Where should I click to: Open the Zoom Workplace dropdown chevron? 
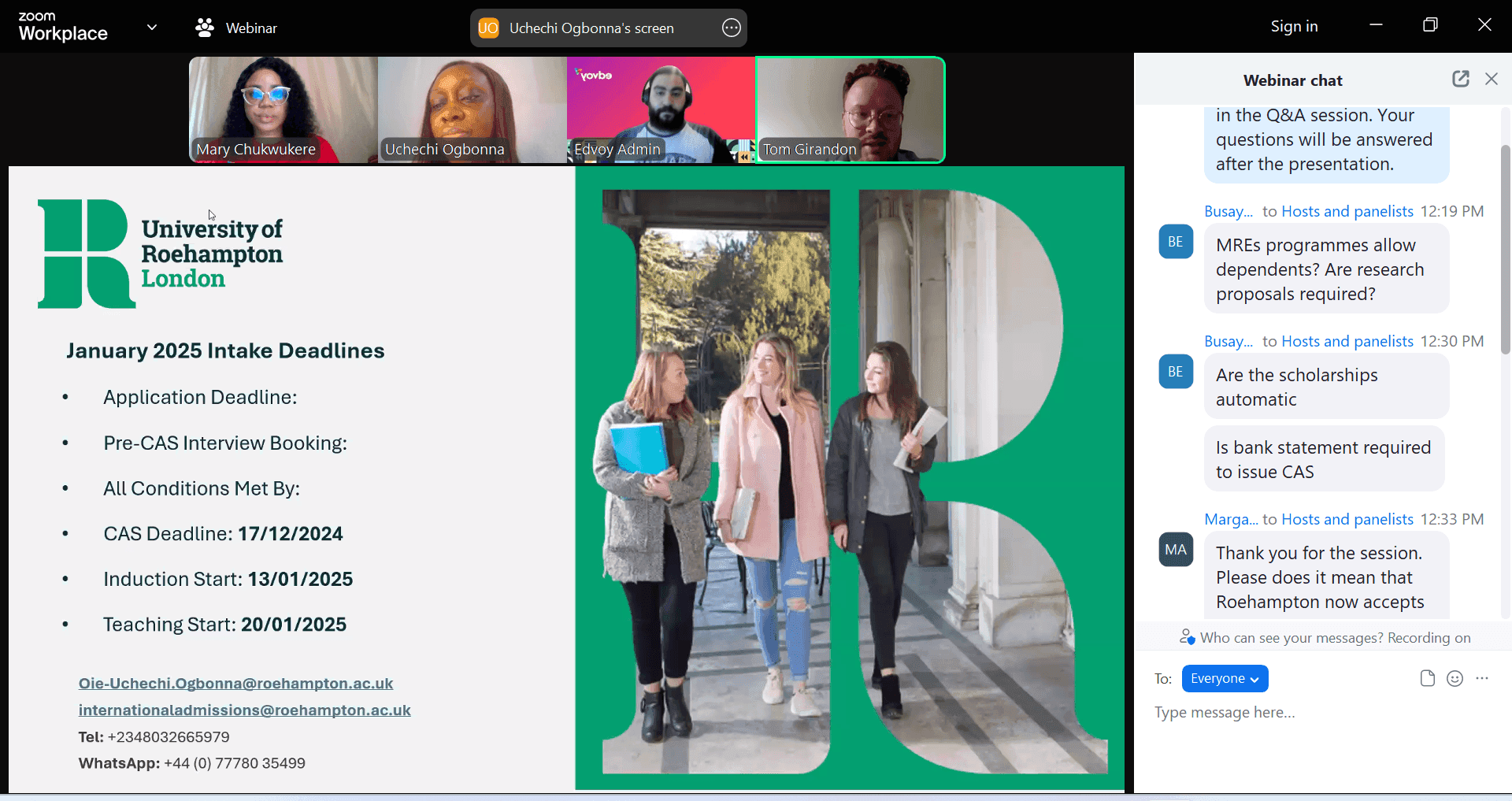coord(152,28)
